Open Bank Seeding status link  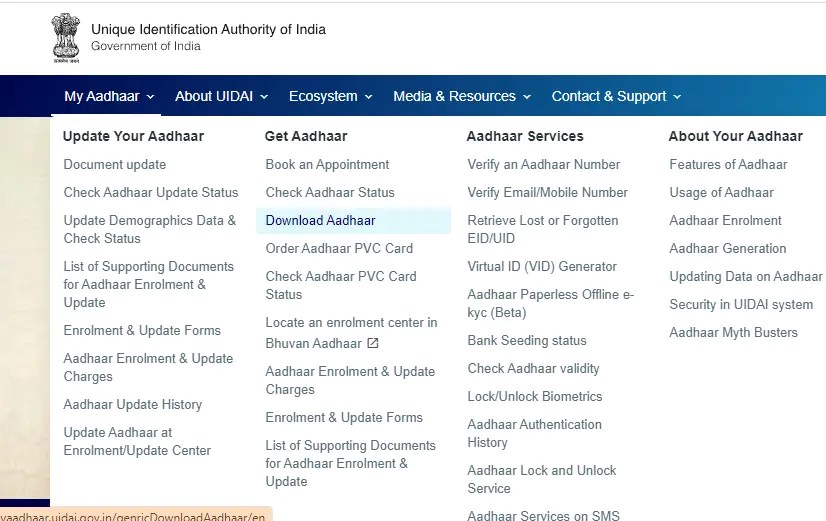coord(527,340)
